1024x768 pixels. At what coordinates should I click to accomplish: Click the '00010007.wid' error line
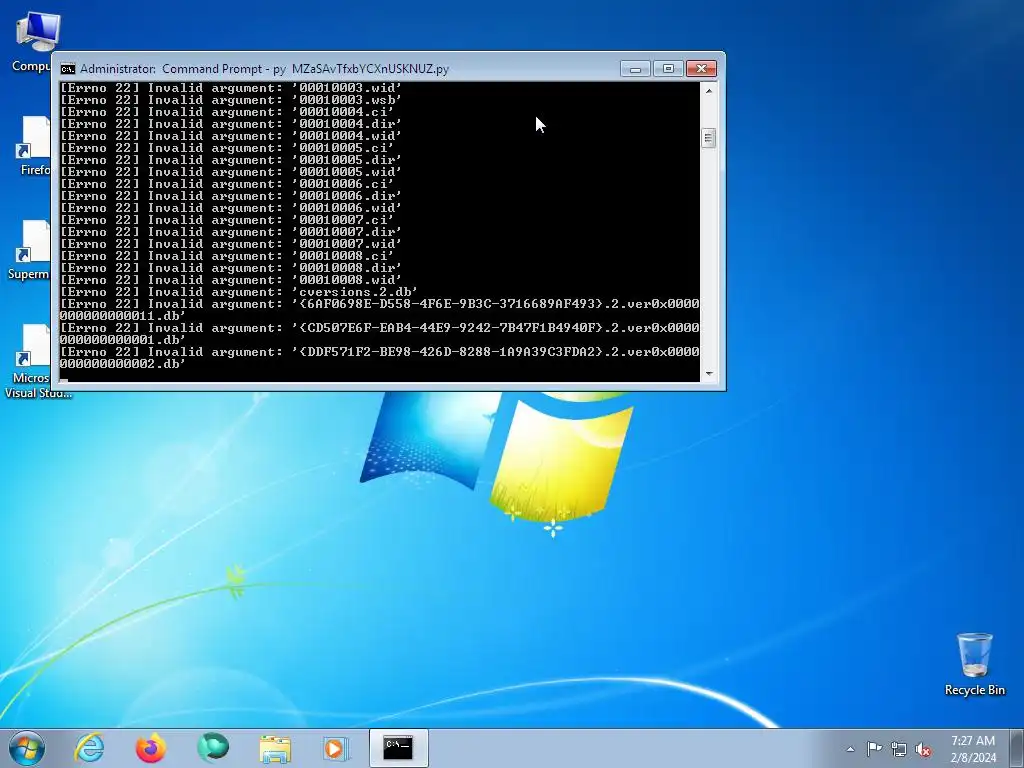click(x=231, y=244)
